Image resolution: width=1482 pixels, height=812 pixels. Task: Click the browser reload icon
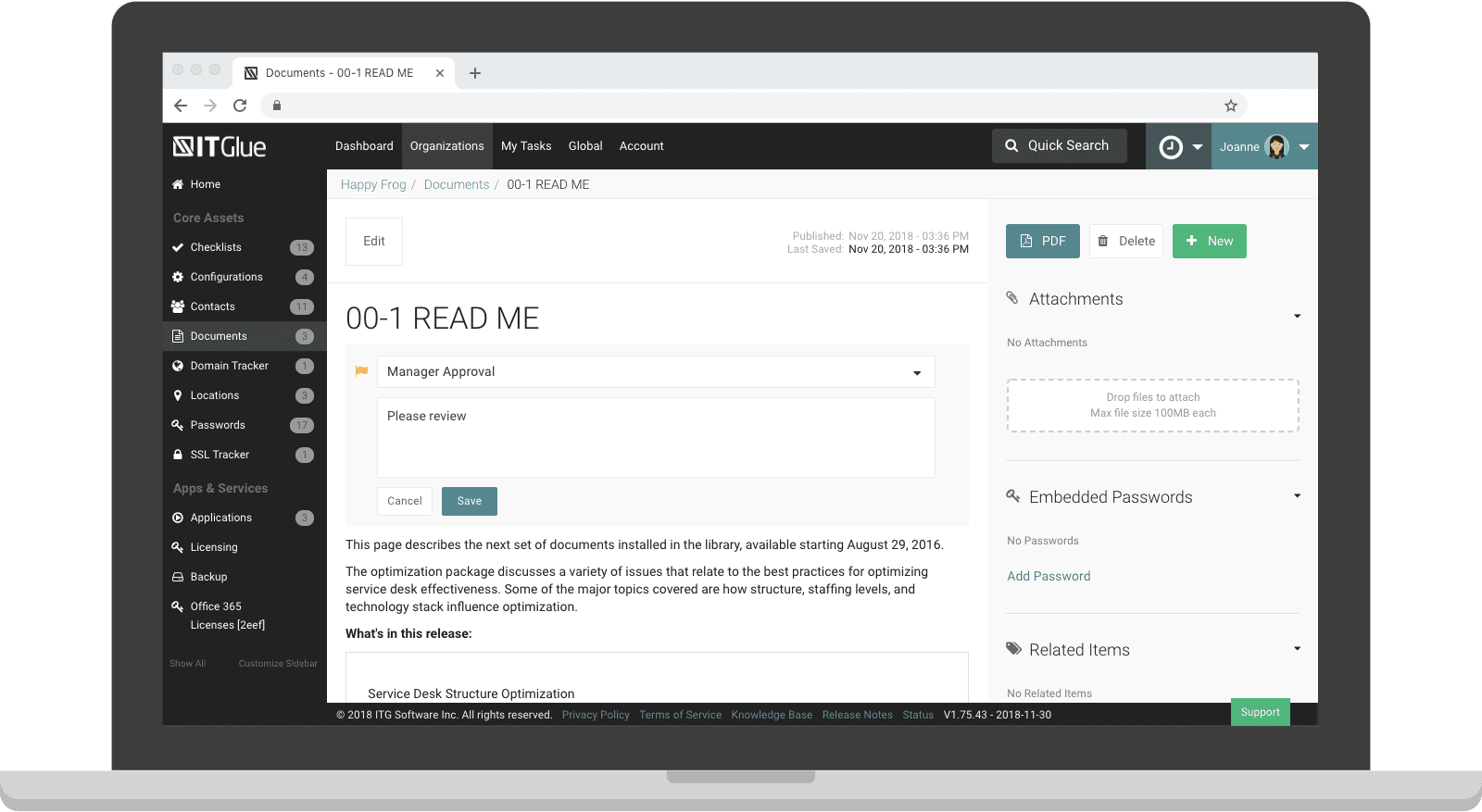tap(240, 106)
